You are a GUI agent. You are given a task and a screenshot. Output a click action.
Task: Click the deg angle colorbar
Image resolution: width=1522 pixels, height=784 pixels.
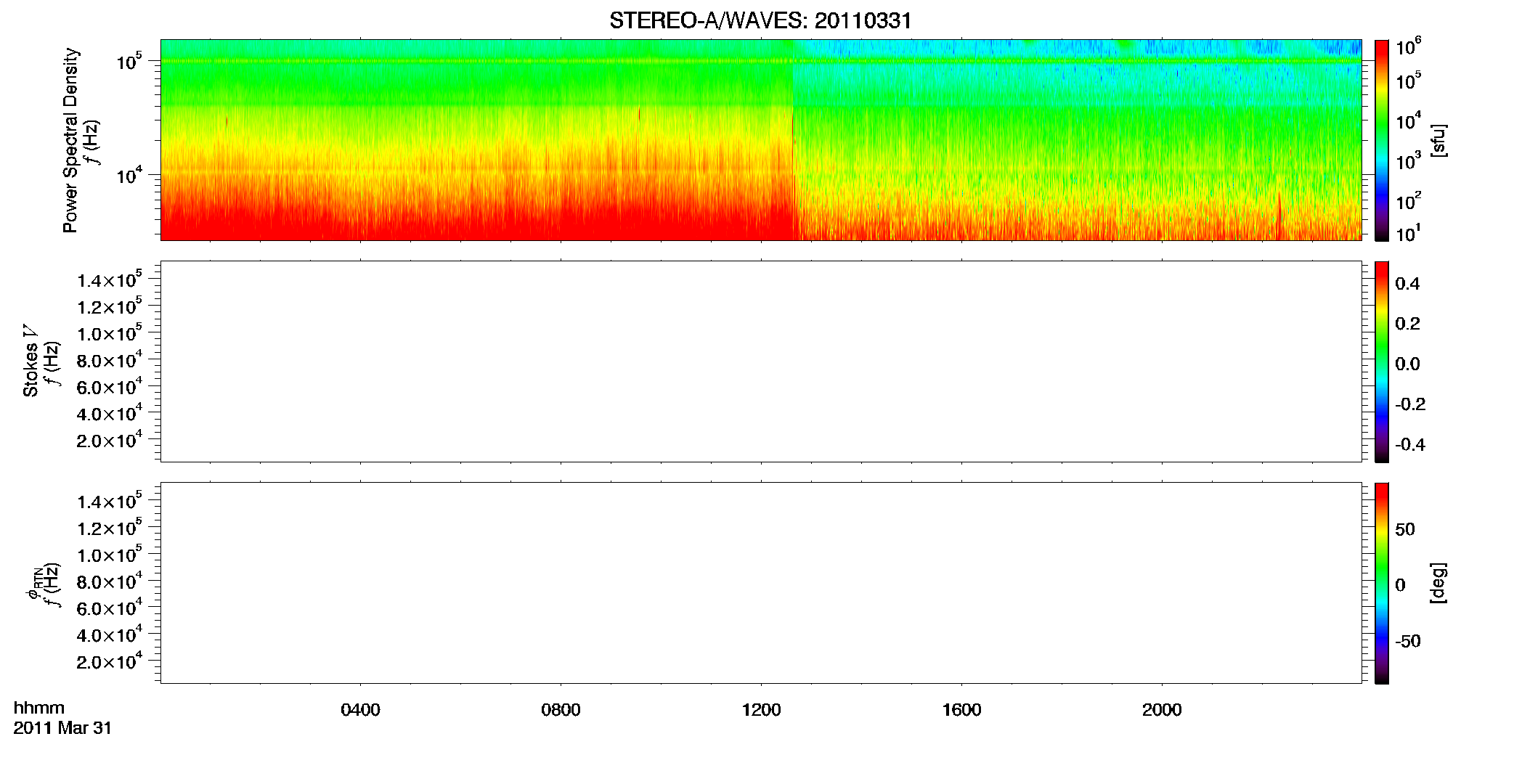pos(1382,583)
